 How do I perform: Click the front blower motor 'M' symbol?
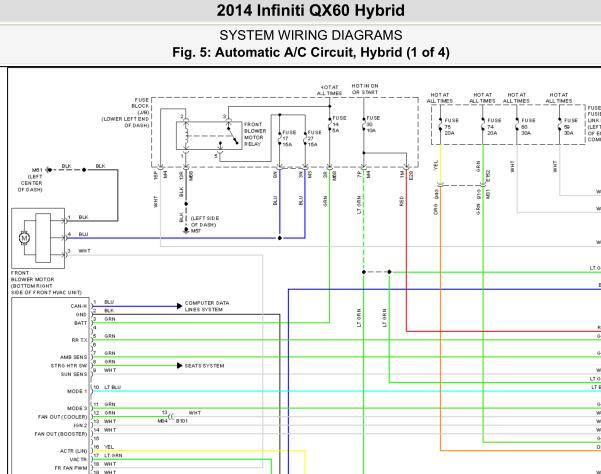click(x=25, y=238)
